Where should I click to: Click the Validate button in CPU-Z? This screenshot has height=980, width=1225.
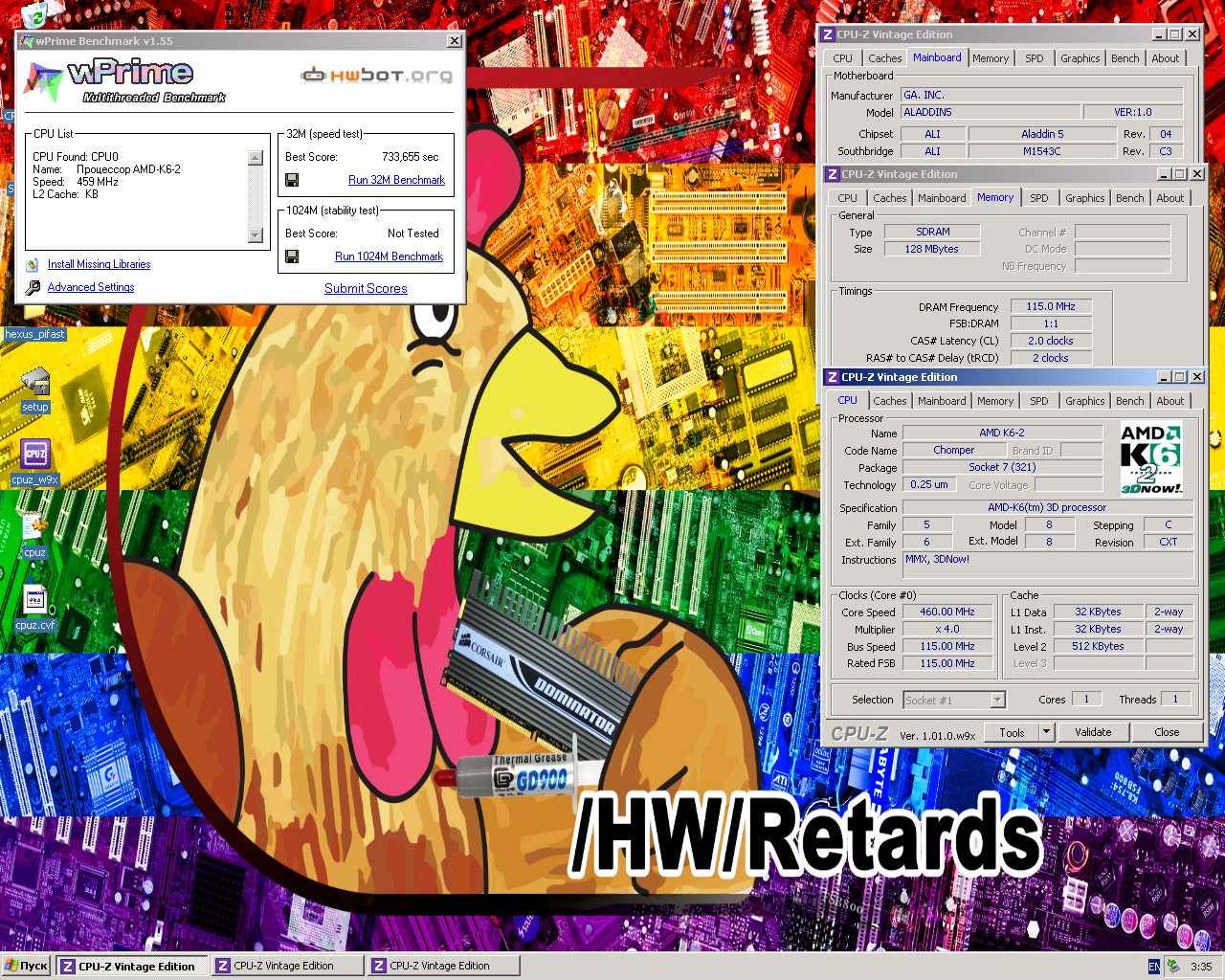coord(1093,732)
